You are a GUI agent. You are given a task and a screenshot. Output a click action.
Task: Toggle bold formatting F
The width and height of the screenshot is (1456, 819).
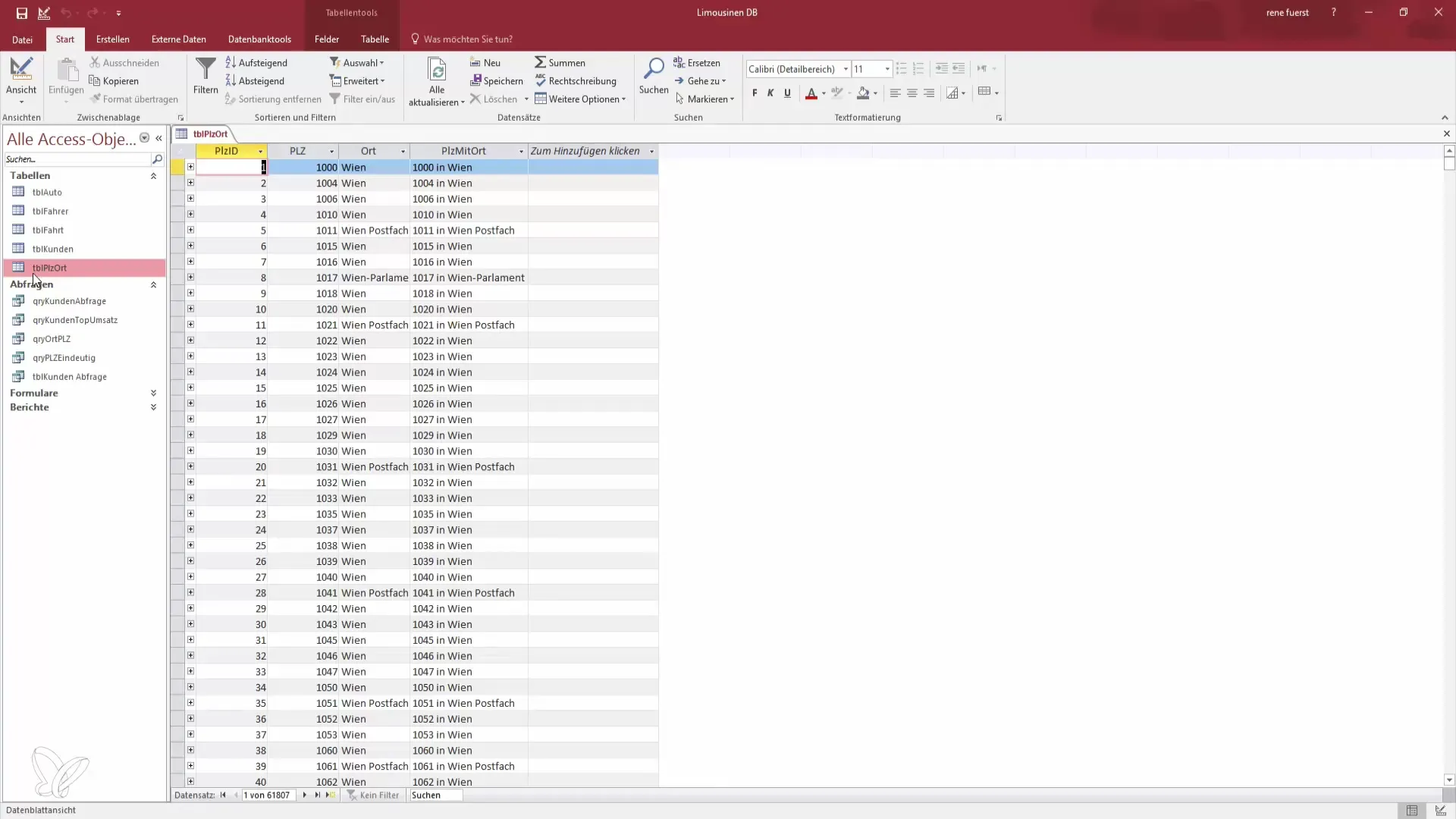[755, 93]
